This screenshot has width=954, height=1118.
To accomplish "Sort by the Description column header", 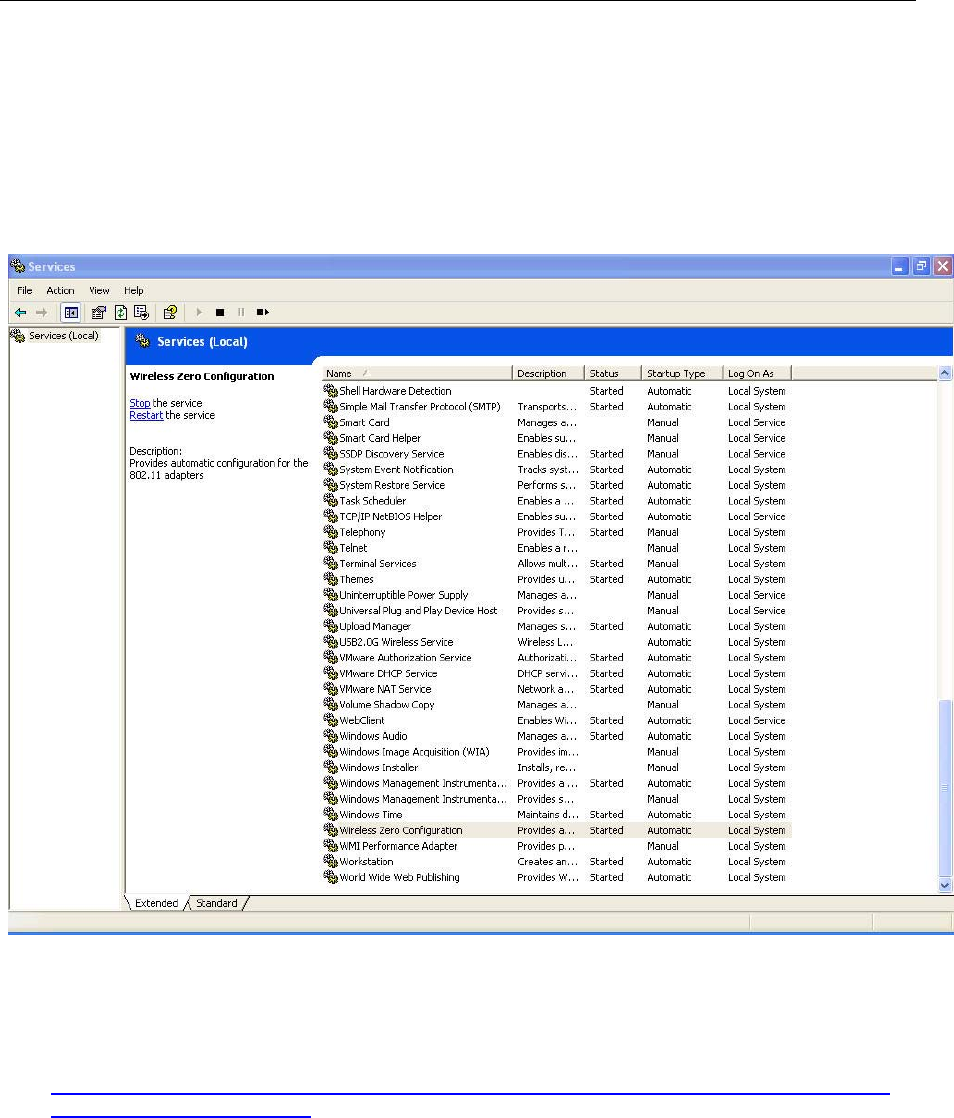I will pos(548,373).
